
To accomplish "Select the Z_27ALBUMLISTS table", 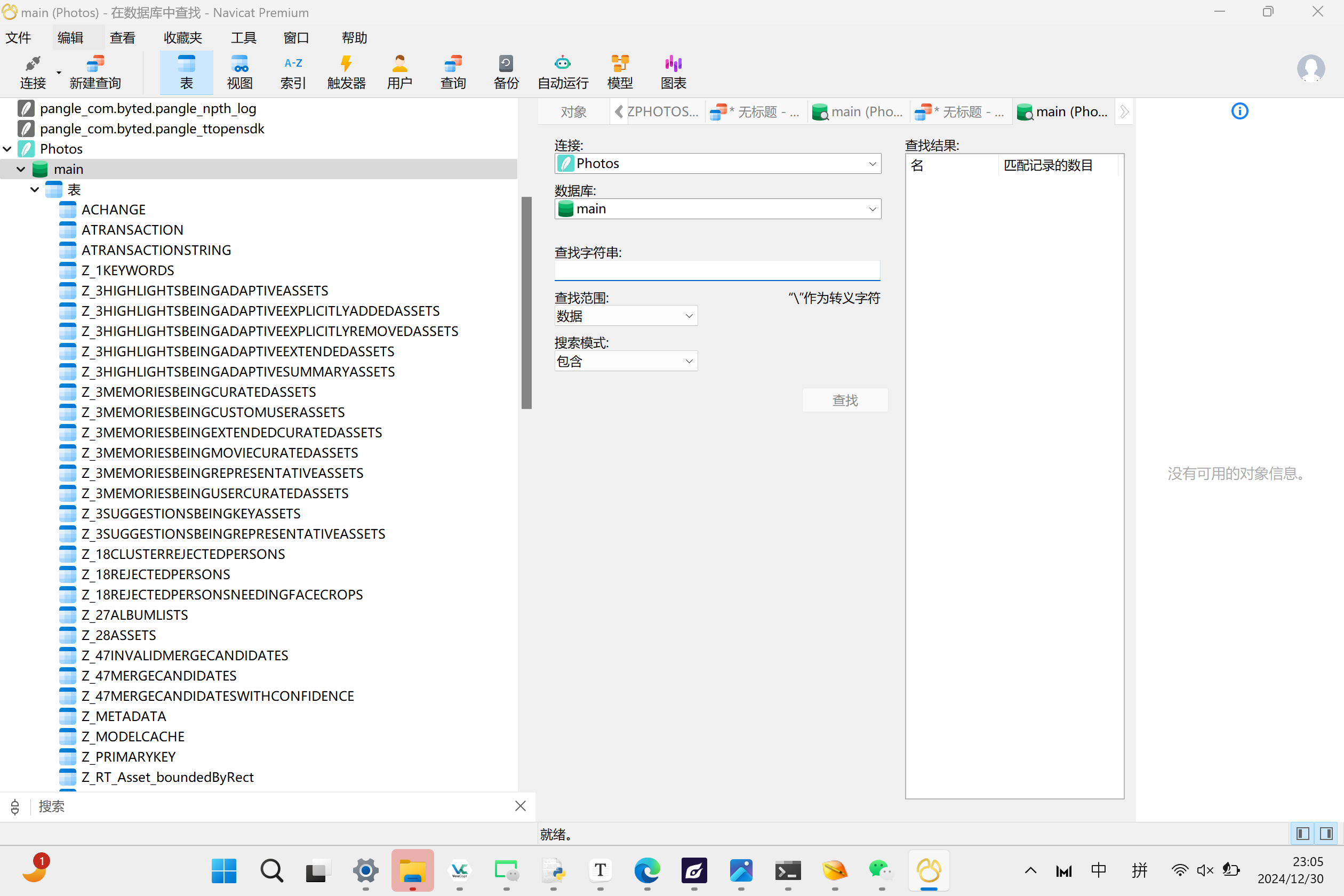I will 134,615.
